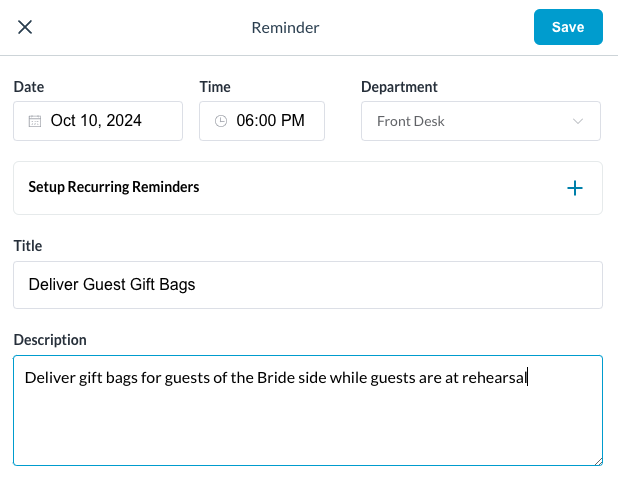Click the Date field label
This screenshot has width=618, height=480.
[x=29, y=87]
